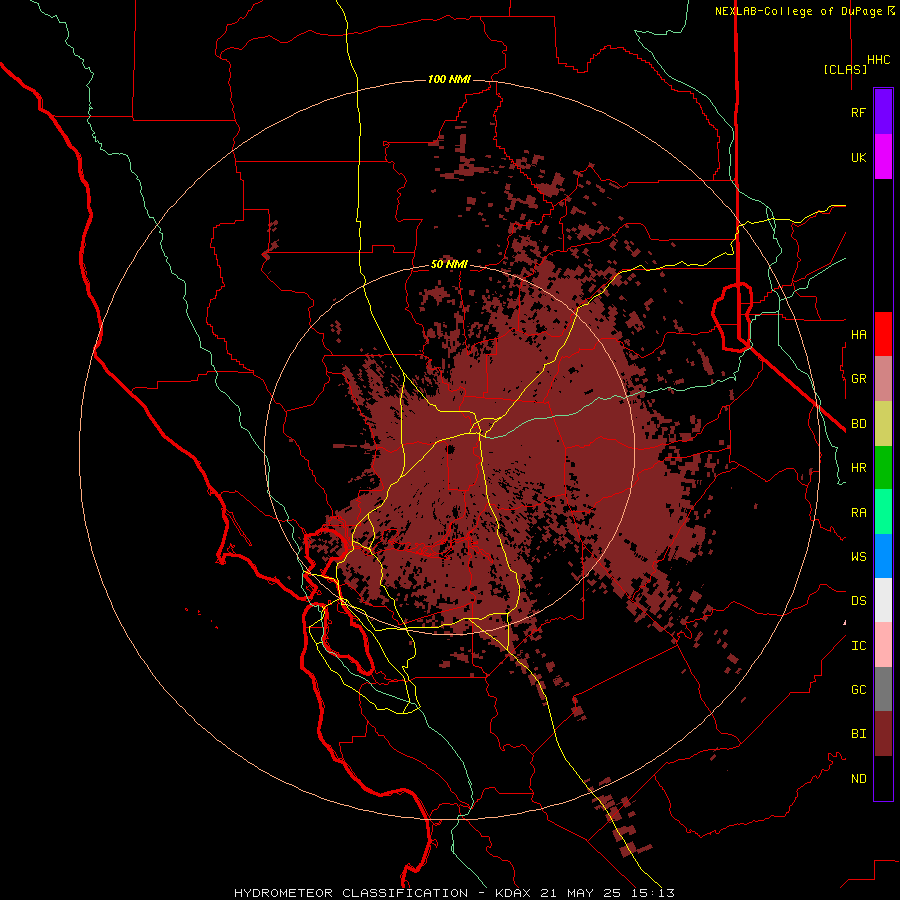Click the HA legend label
Viewport: 900px width, 900px height.
tap(859, 334)
